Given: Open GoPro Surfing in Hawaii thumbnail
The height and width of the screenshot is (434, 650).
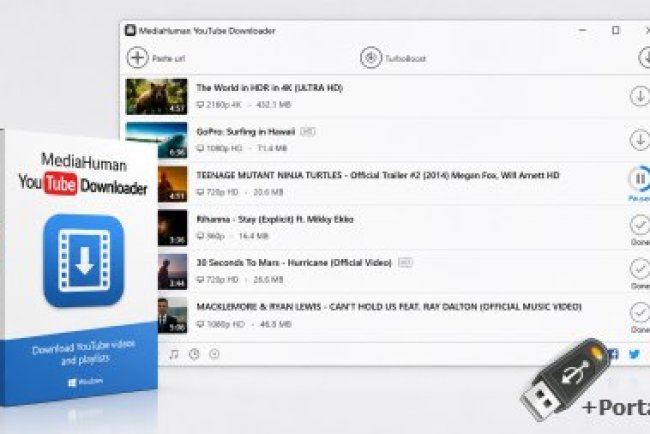Looking at the screenshot, I should pyautogui.click(x=156, y=140).
